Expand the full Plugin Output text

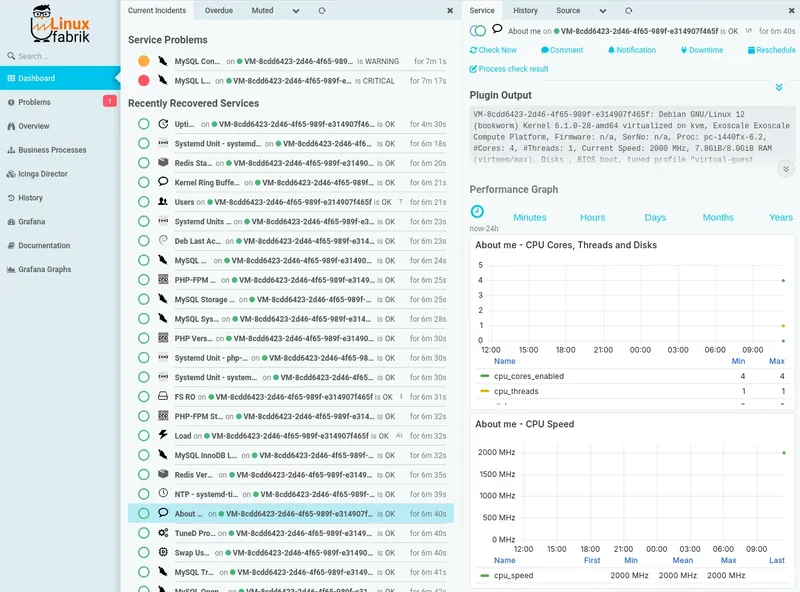pyautogui.click(x=786, y=168)
